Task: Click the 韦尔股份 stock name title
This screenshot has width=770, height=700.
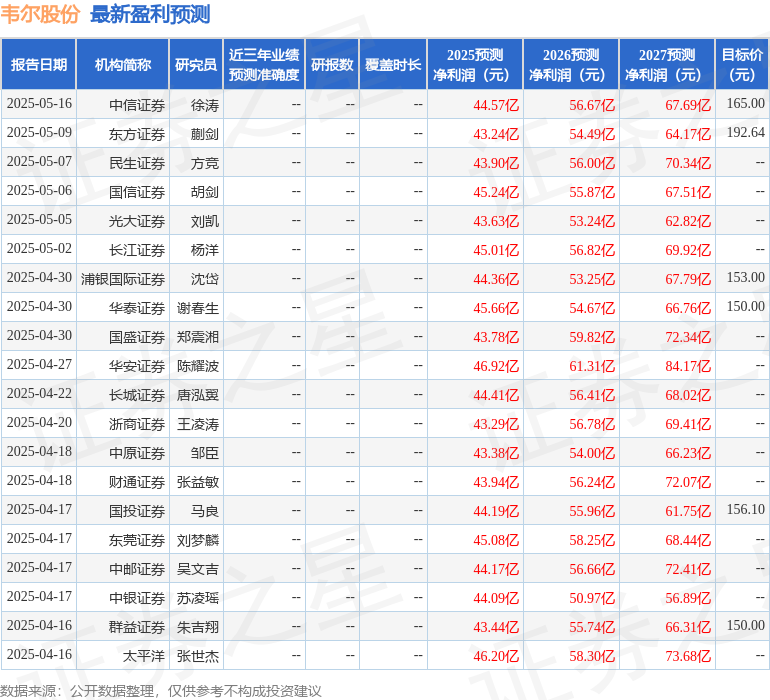Action: [x=40, y=15]
